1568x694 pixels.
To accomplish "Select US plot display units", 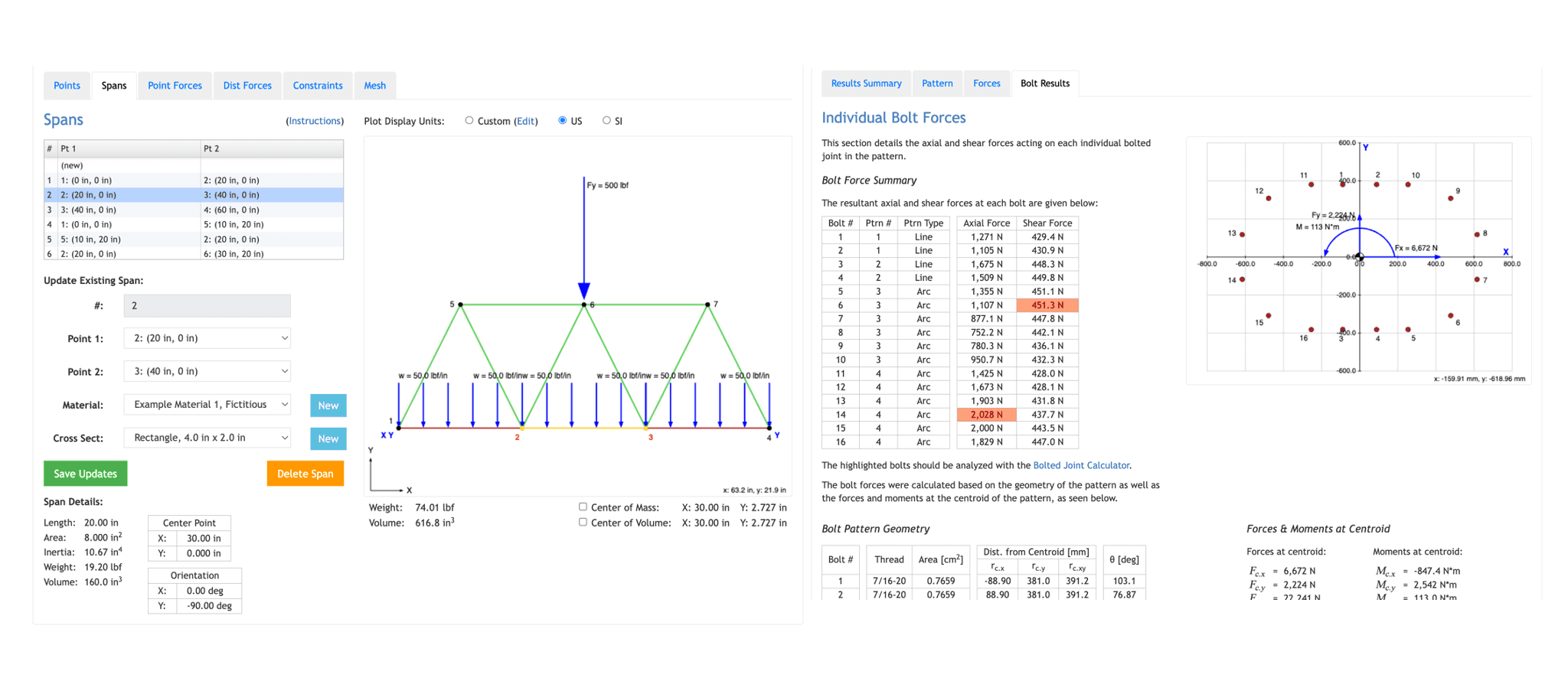I will click(563, 120).
